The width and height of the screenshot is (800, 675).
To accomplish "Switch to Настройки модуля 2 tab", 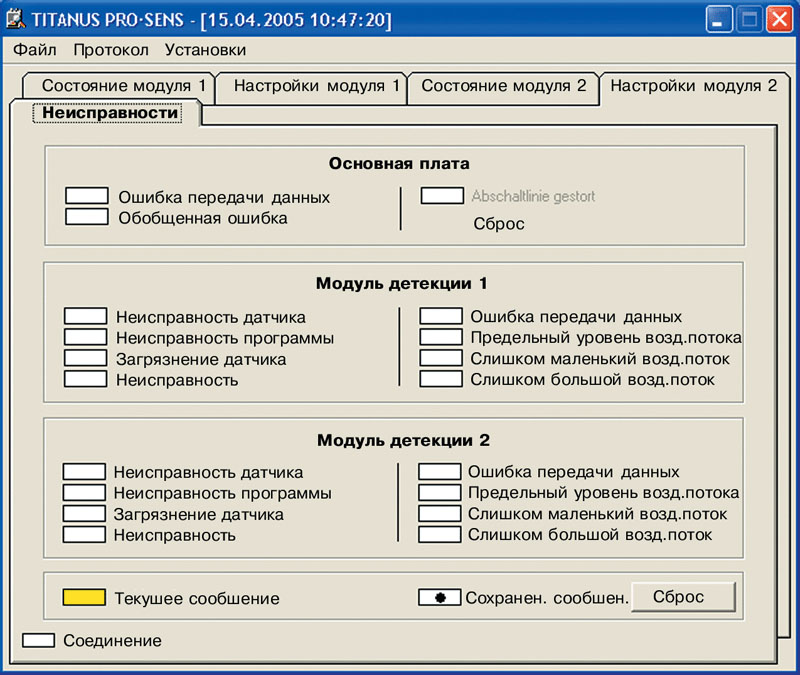I will [694, 86].
